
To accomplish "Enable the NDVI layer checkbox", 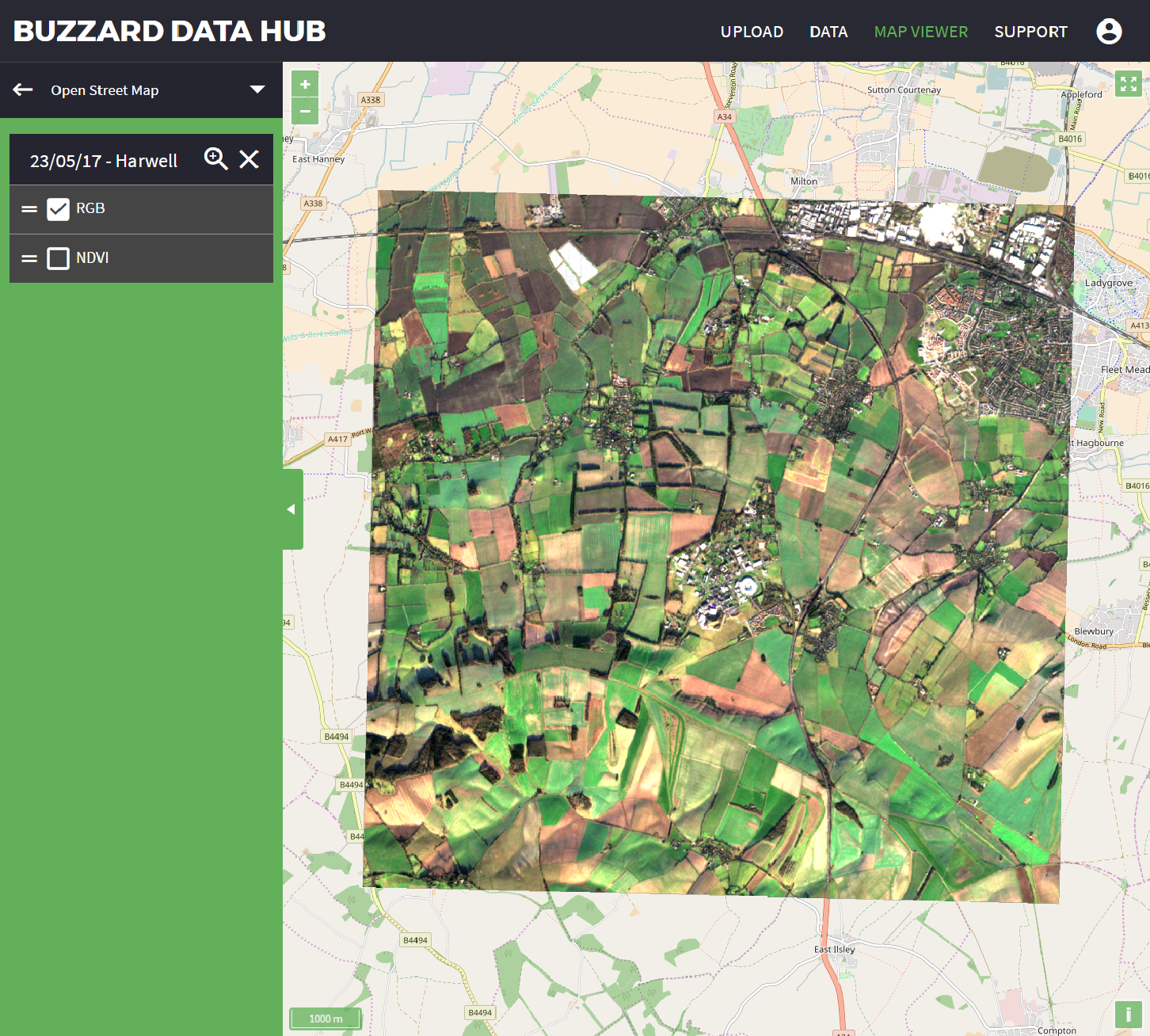I will click(58, 258).
